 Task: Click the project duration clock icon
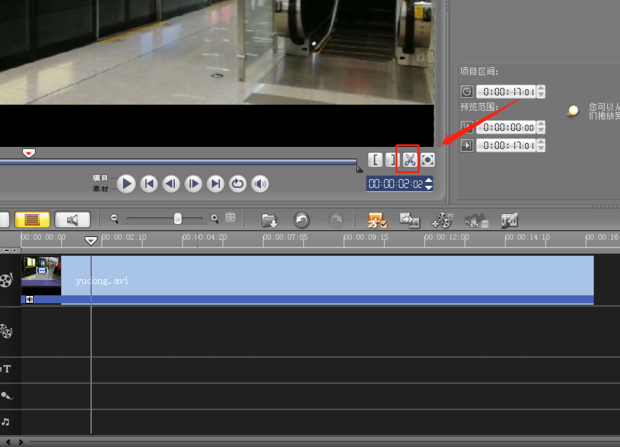[x=467, y=92]
